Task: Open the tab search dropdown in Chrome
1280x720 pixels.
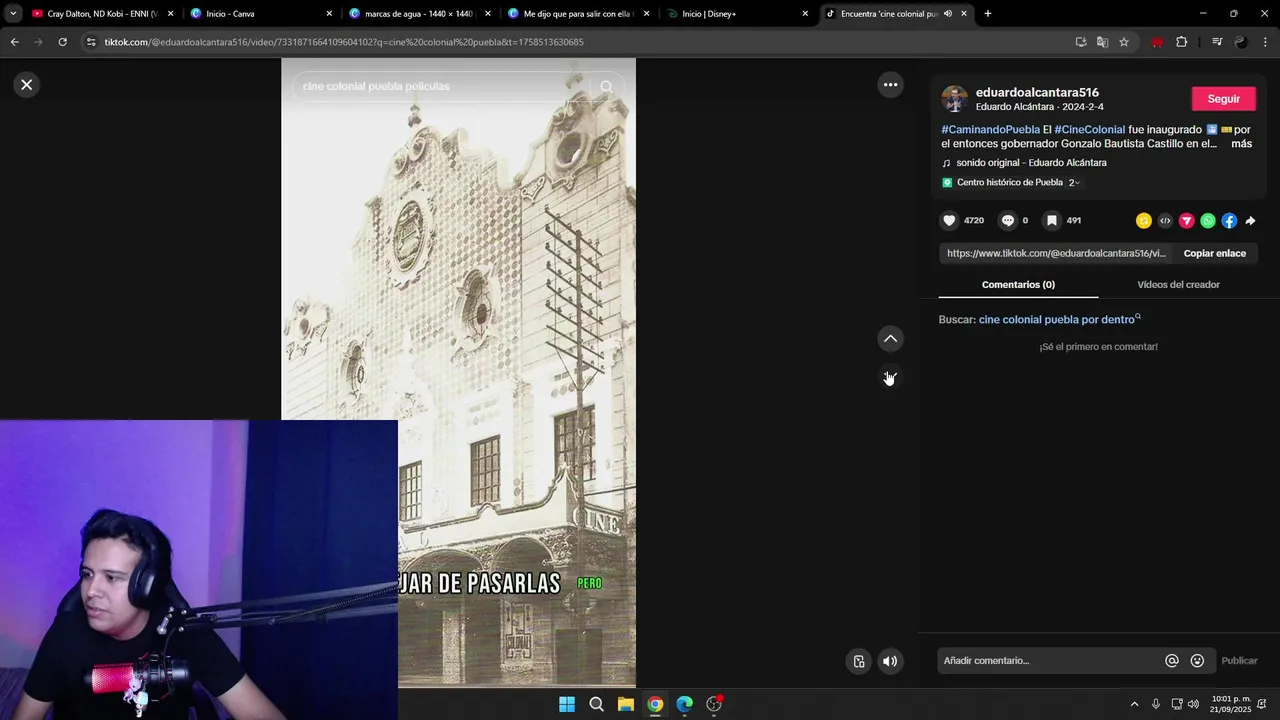Action: coord(12,14)
